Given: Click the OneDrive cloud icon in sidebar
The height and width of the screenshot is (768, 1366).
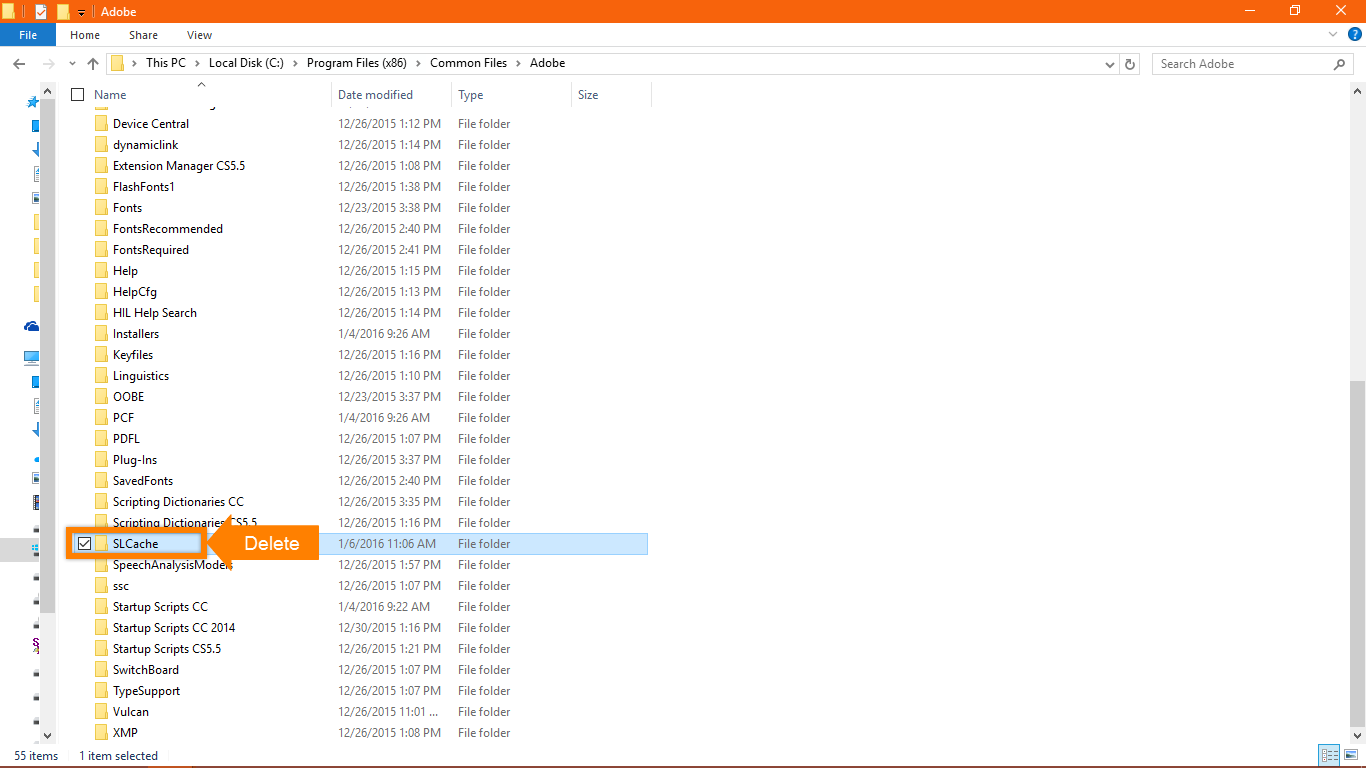Looking at the screenshot, I should [x=32, y=326].
